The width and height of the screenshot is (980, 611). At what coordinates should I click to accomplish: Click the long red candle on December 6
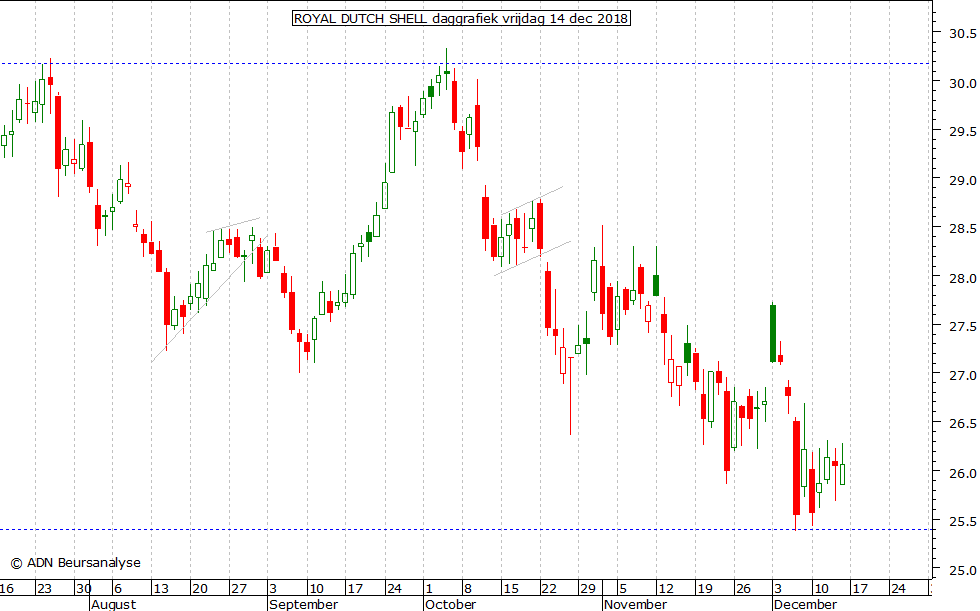[796, 467]
